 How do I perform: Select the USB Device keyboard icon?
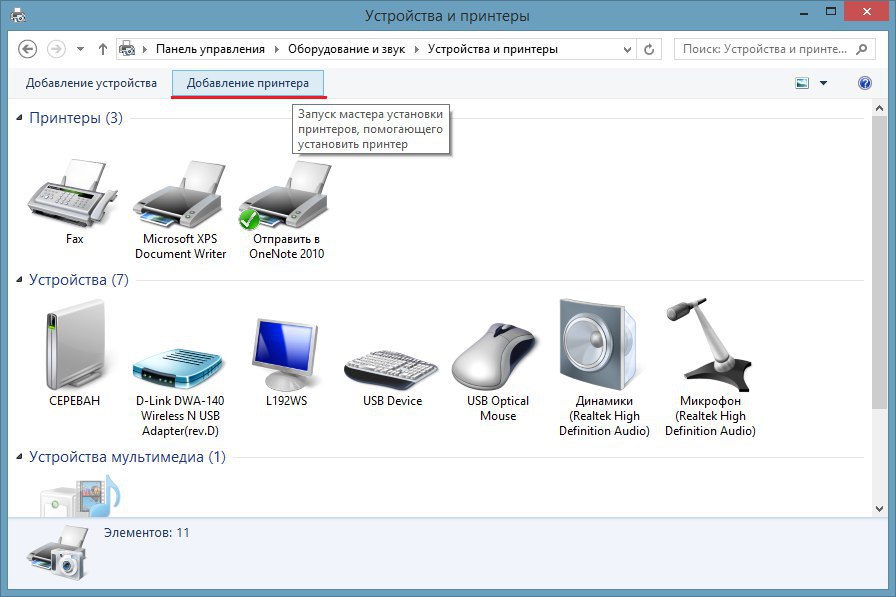click(x=391, y=370)
